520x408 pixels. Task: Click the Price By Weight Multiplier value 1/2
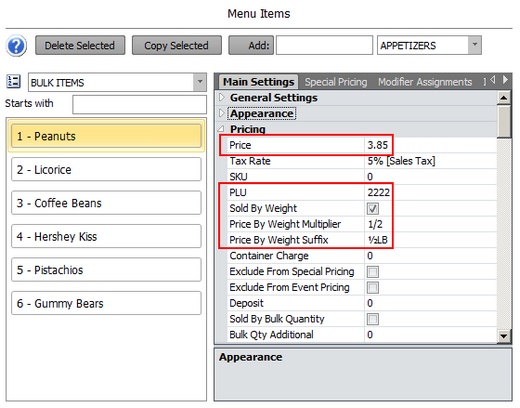pyautogui.click(x=375, y=224)
